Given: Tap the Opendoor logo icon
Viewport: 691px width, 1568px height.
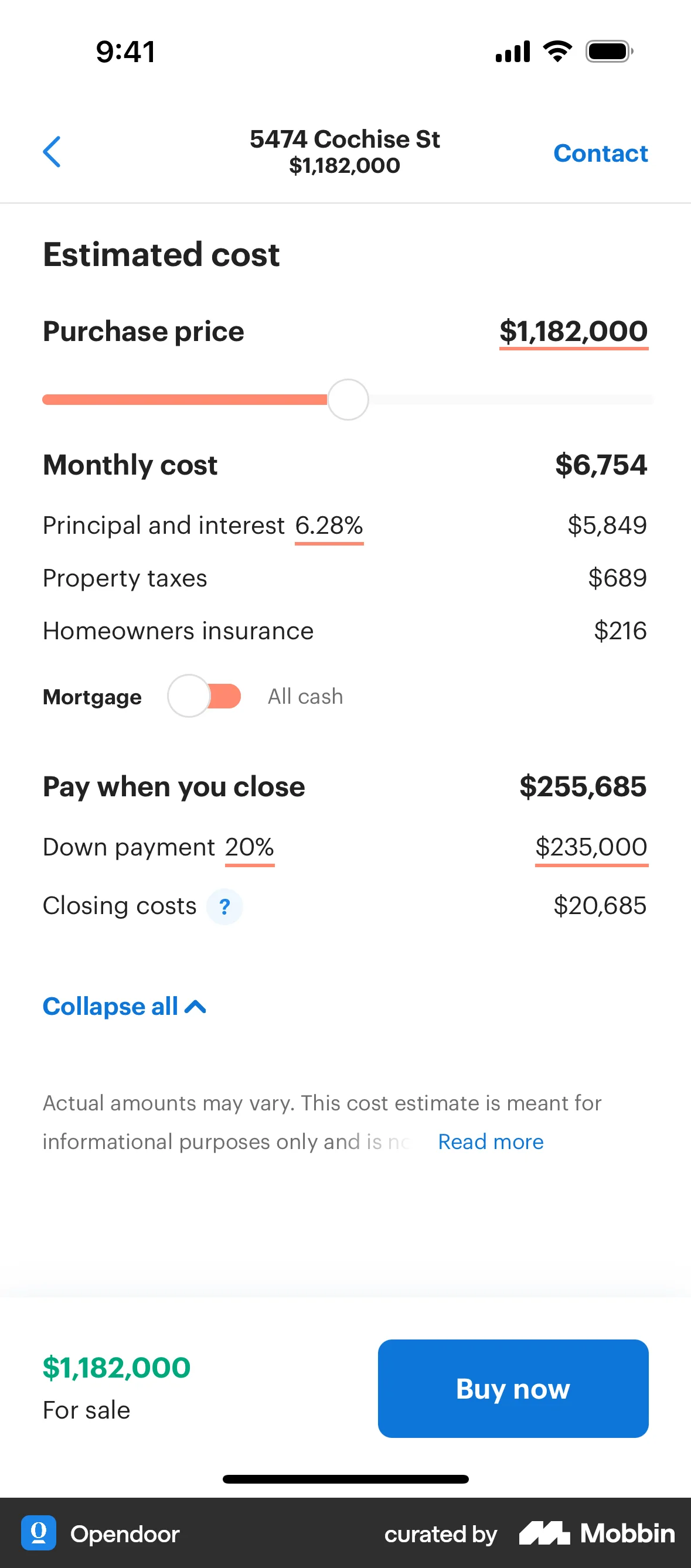Looking at the screenshot, I should (39, 1533).
